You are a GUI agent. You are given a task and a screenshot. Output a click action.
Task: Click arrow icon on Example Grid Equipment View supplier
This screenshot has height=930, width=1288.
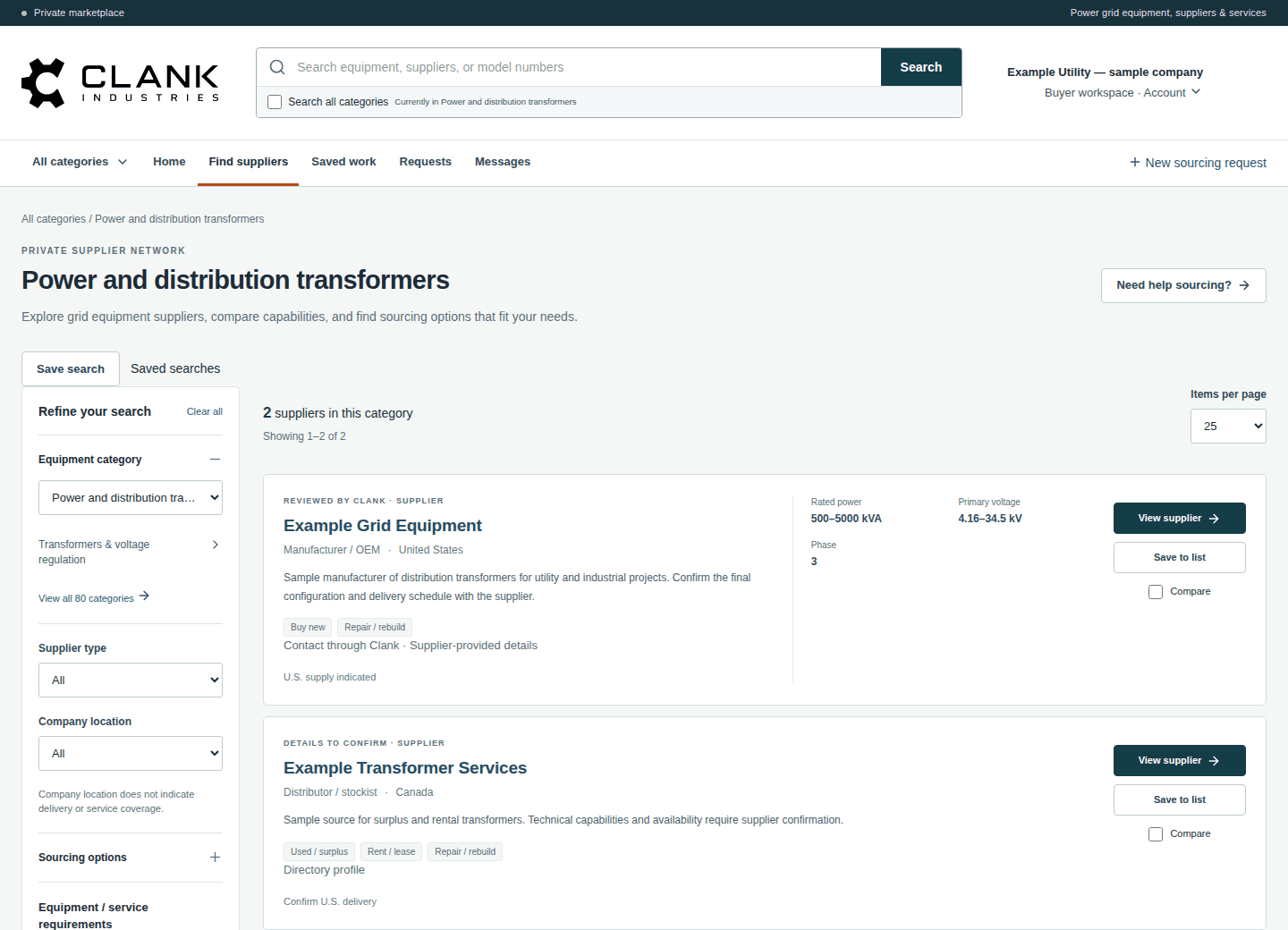(1214, 519)
